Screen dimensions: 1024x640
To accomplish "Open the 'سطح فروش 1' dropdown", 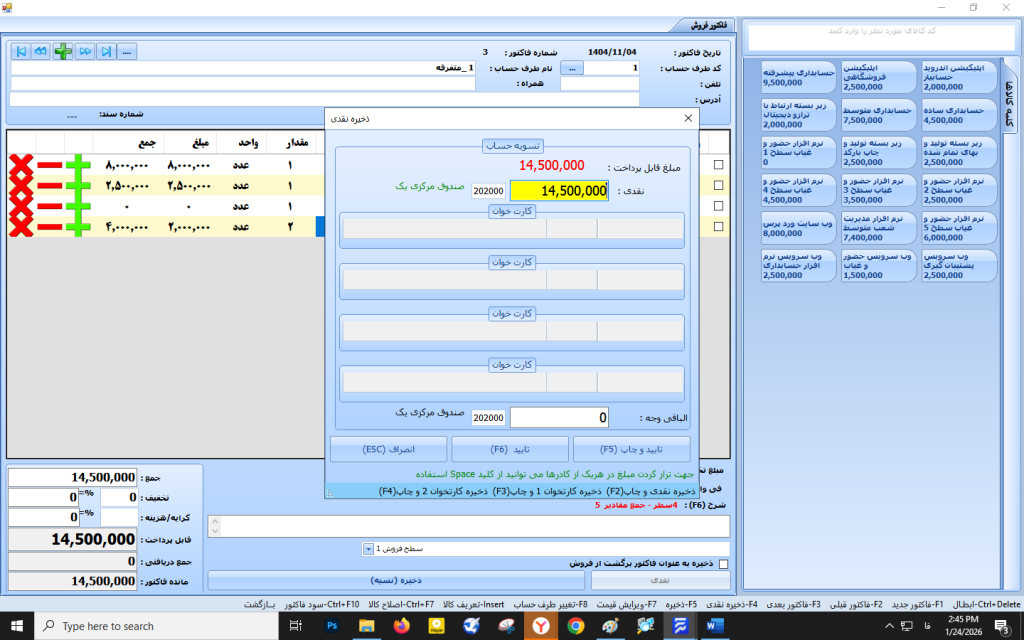I will tap(369, 549).
